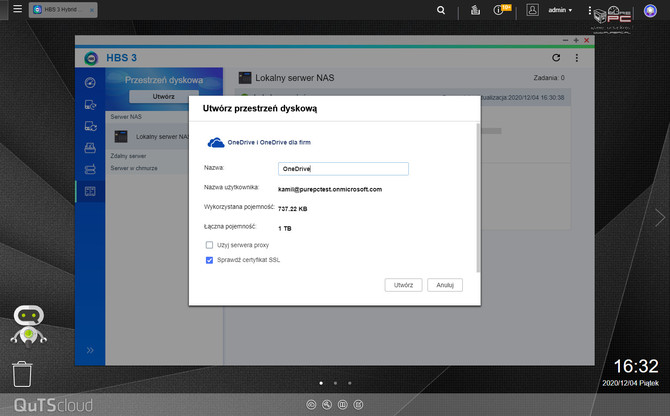
Task: Open the HBS 3 Overview sidebar icon
Action: (90, 82)
